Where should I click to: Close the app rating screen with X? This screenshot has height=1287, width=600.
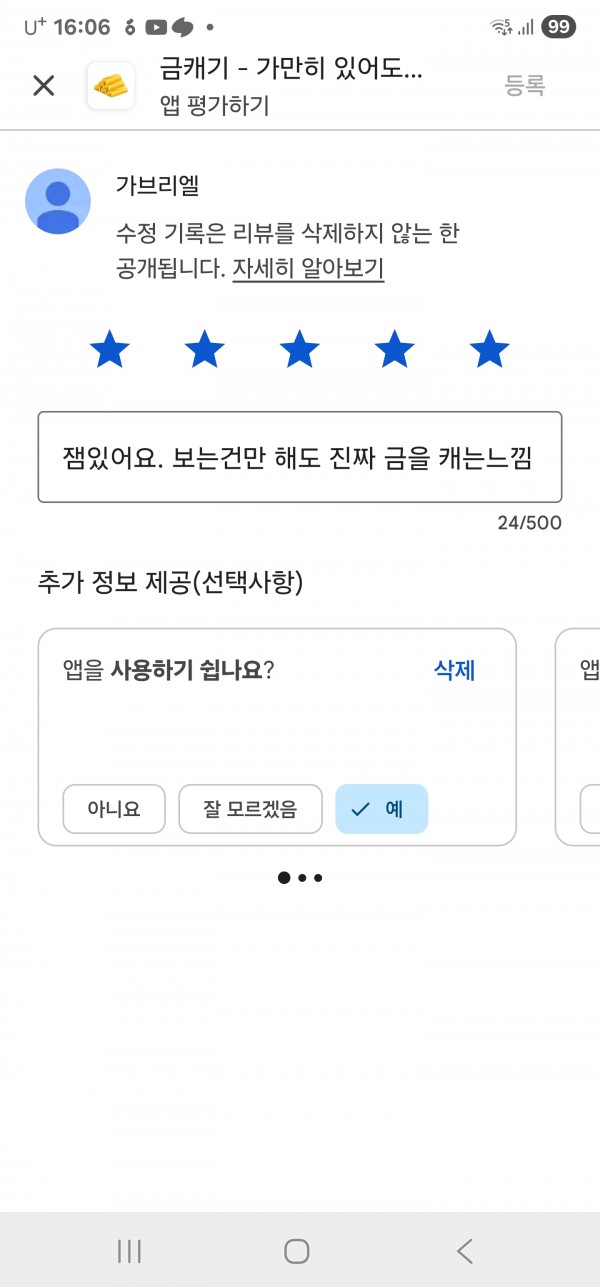click(x=43, y=85)
